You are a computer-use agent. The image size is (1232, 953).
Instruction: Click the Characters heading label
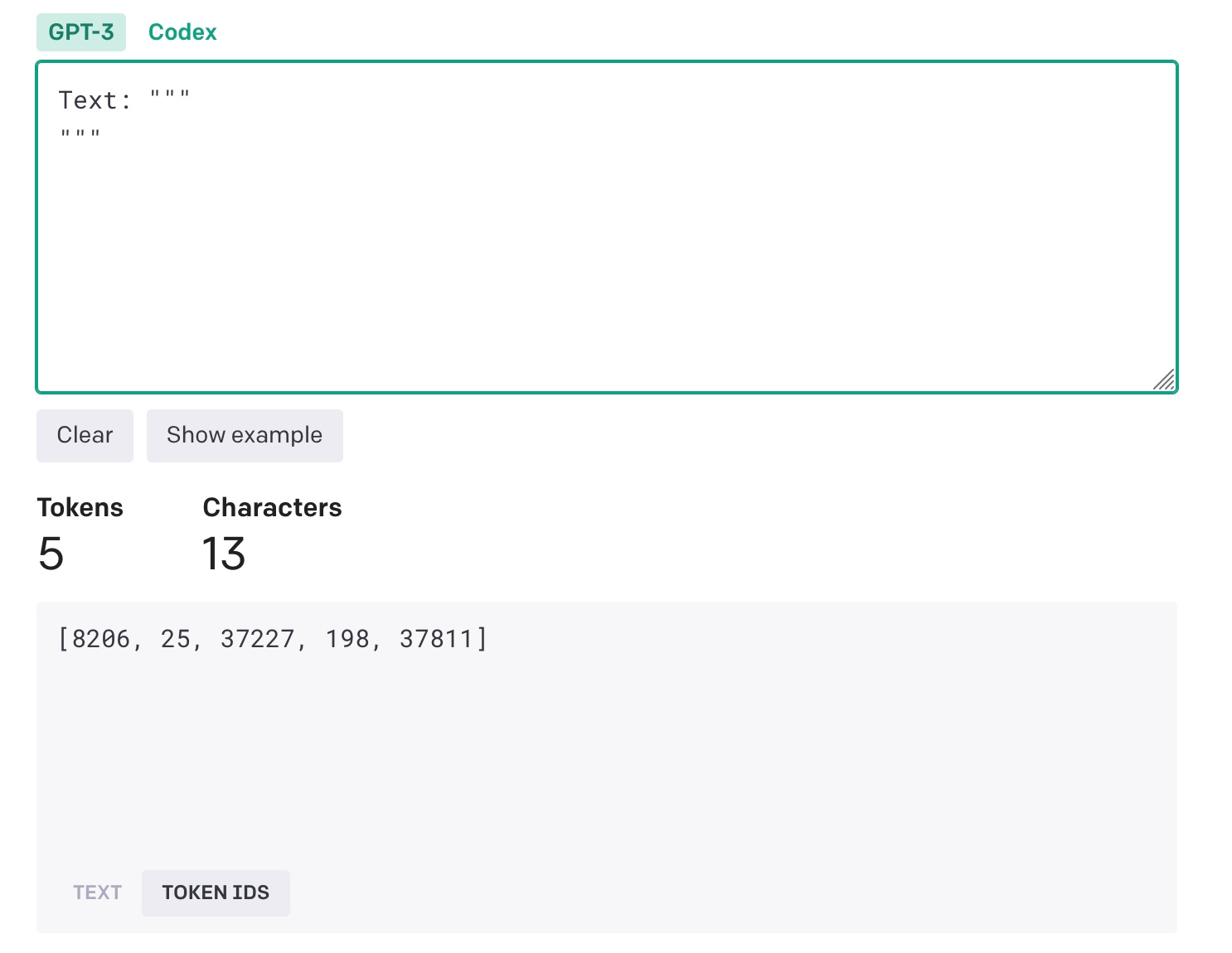[272, 507]
